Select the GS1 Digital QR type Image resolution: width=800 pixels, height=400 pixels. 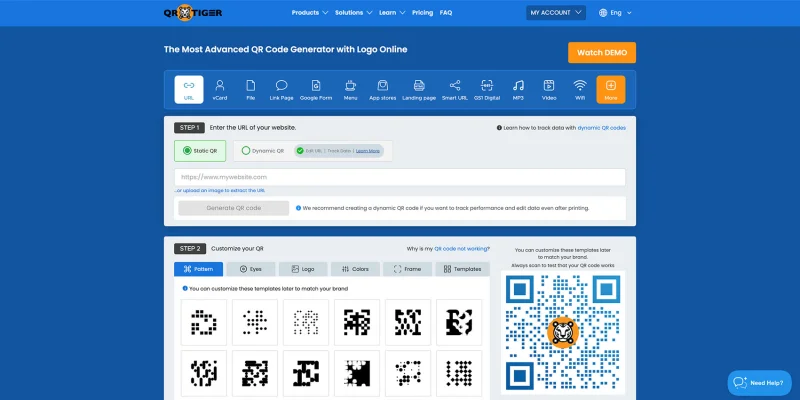(487, 90)
